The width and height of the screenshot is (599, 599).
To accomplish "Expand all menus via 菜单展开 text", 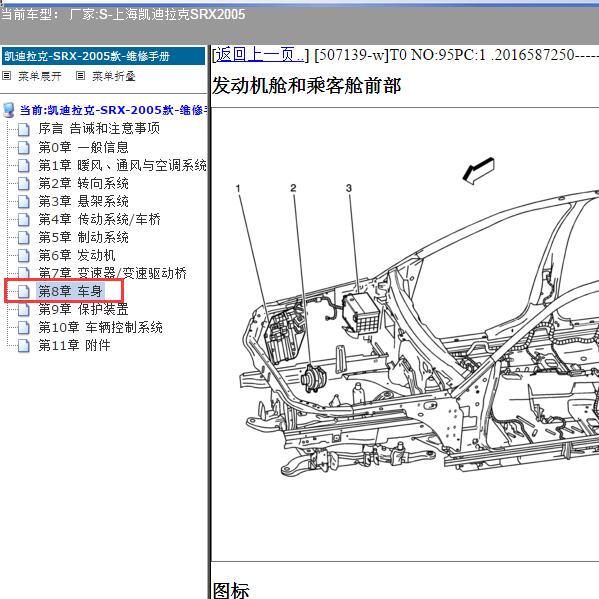I will point(40,76).
